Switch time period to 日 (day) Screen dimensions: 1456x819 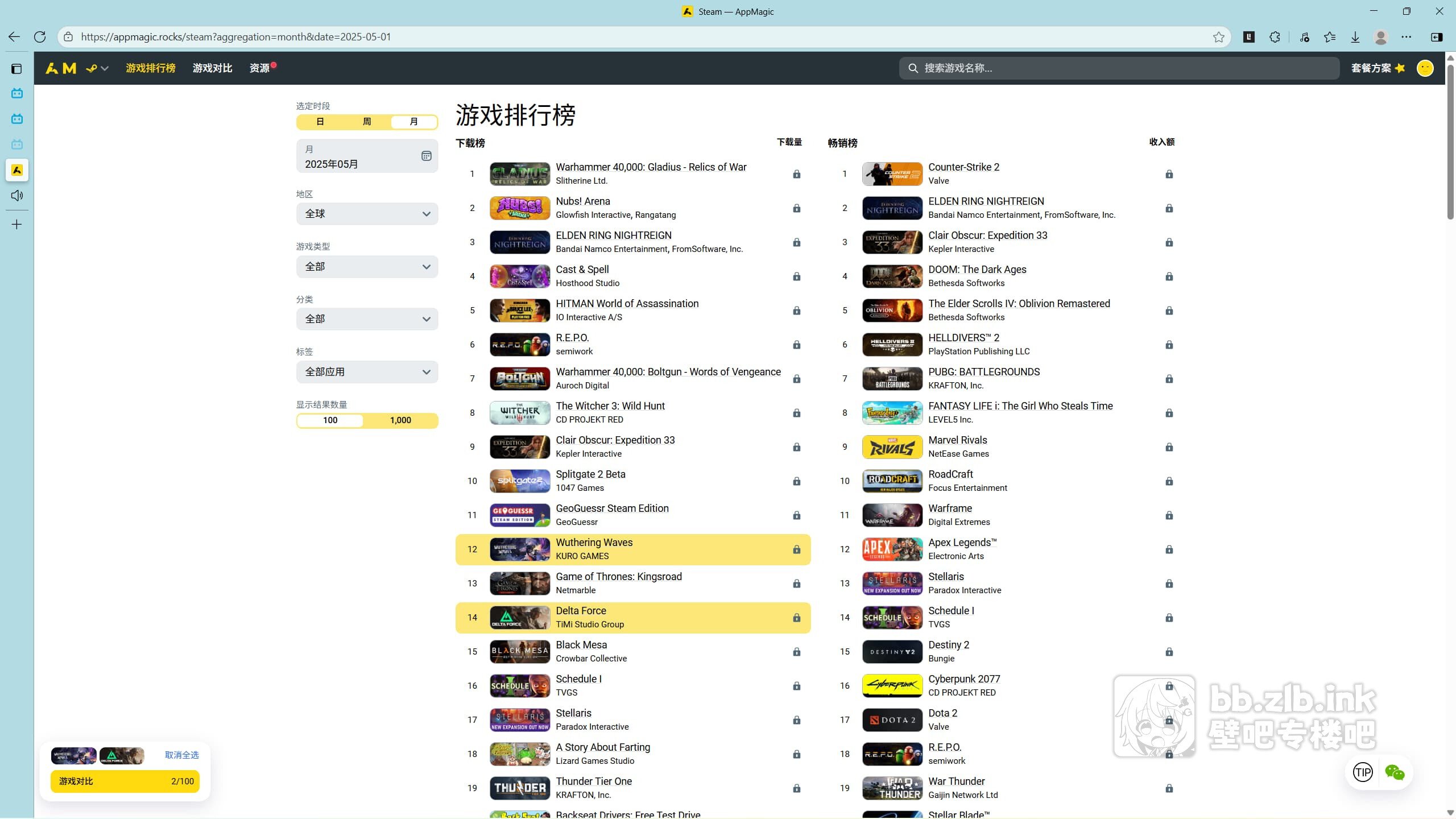320,122
